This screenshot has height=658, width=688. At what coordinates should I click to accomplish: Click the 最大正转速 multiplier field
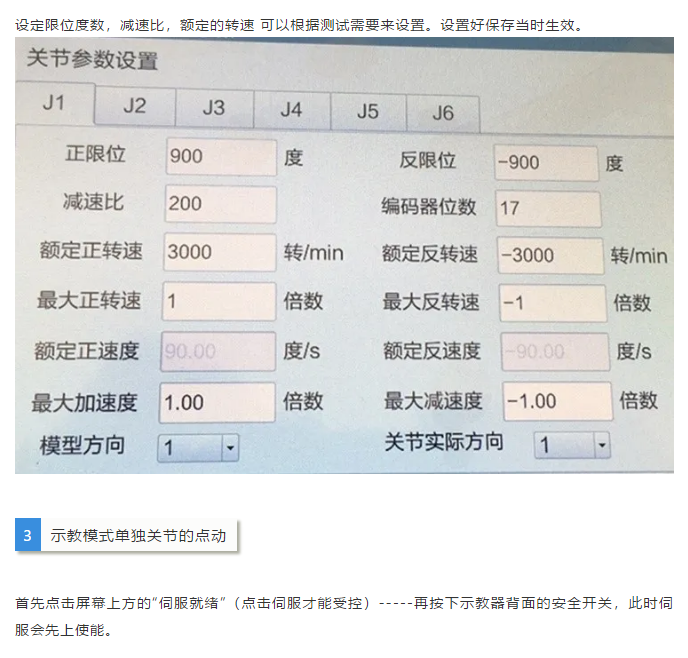pyautogui.click(x=219, y=301)
